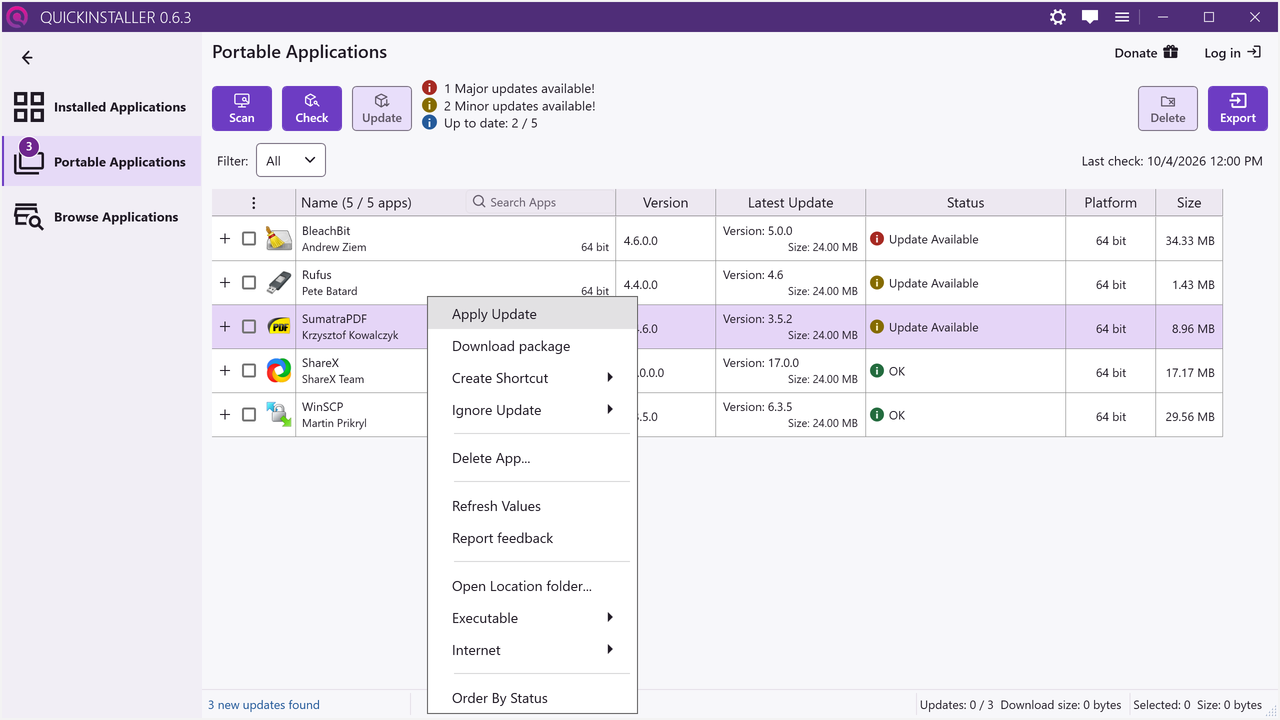Expand the Rufus row details
The height and width of the screenshot is (720, 1280).
[x=225, y=283]
